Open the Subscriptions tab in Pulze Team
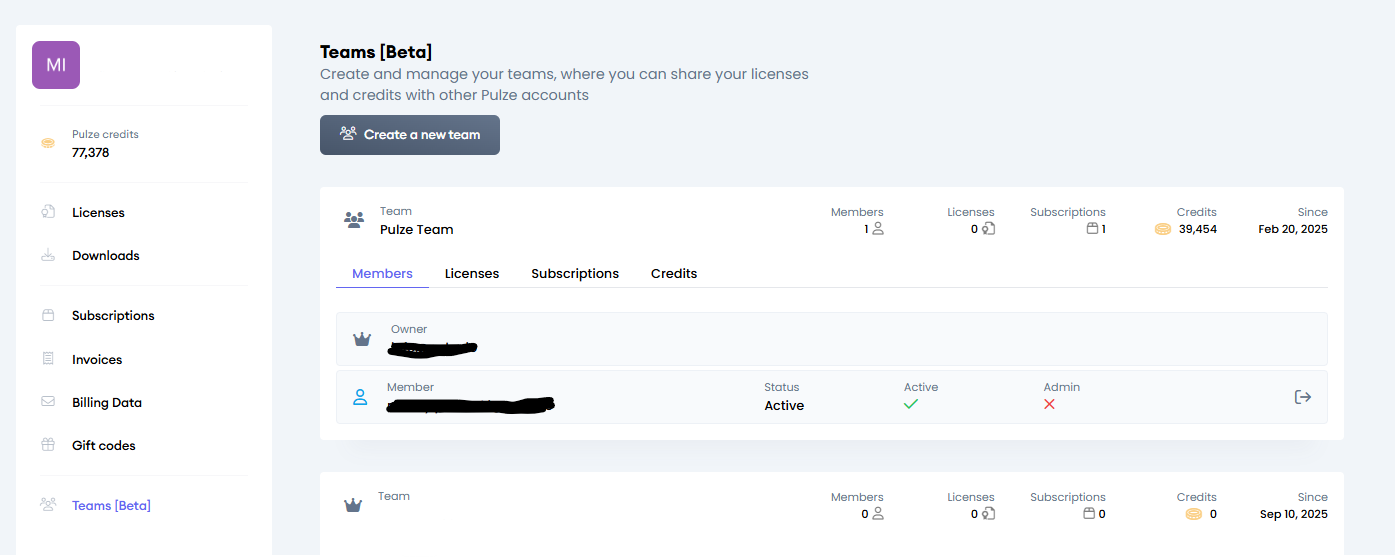 coord(575,273)
